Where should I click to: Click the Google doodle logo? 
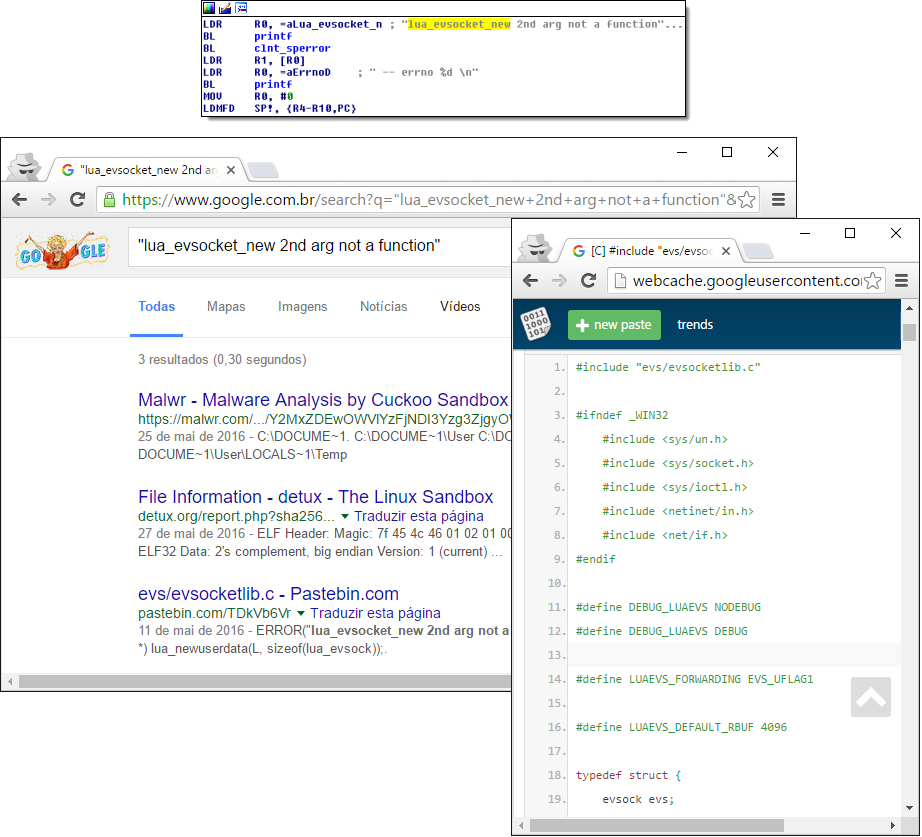tap(63, 250)
